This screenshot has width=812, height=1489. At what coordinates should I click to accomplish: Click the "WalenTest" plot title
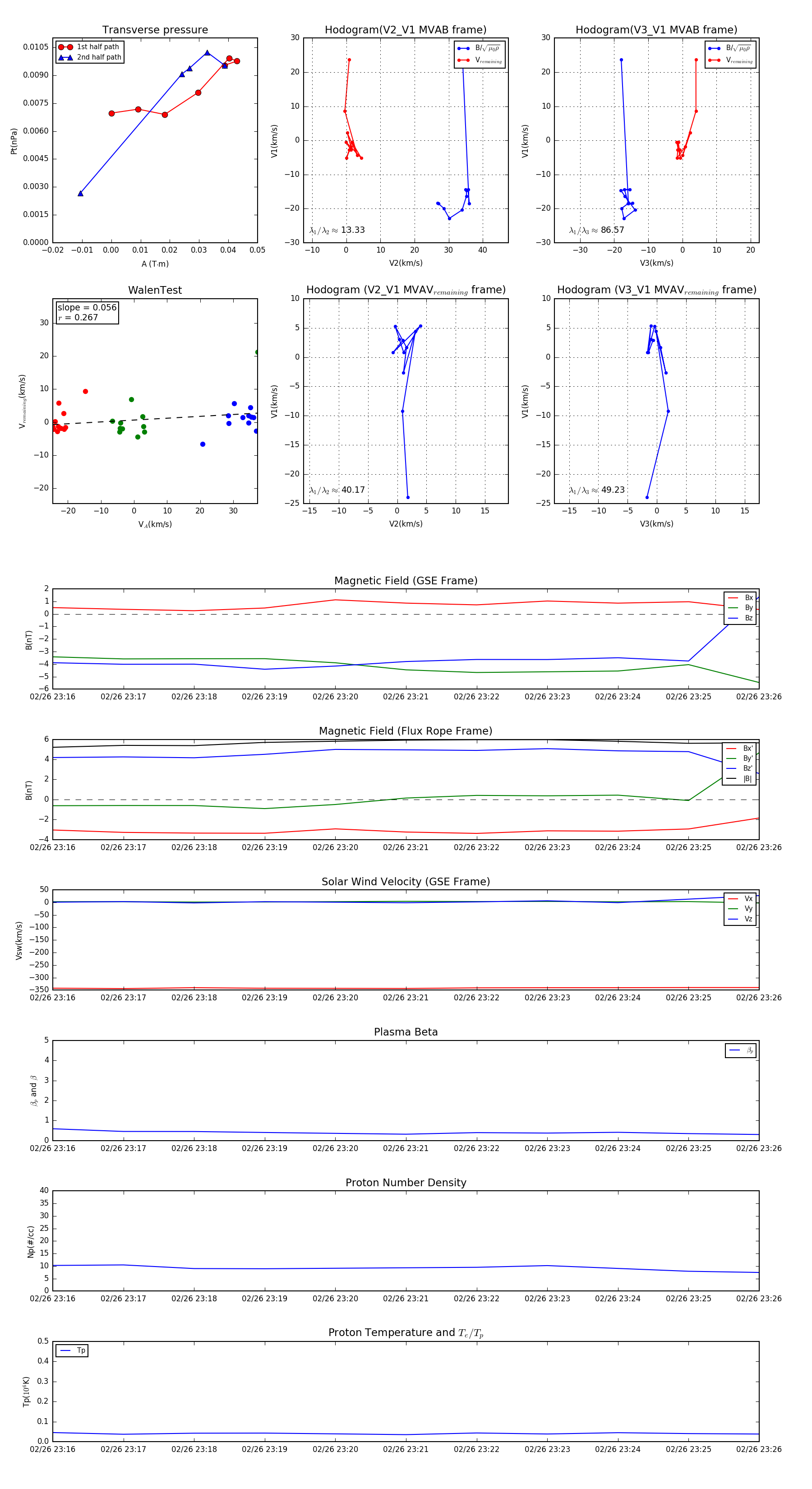pos(155,290)
